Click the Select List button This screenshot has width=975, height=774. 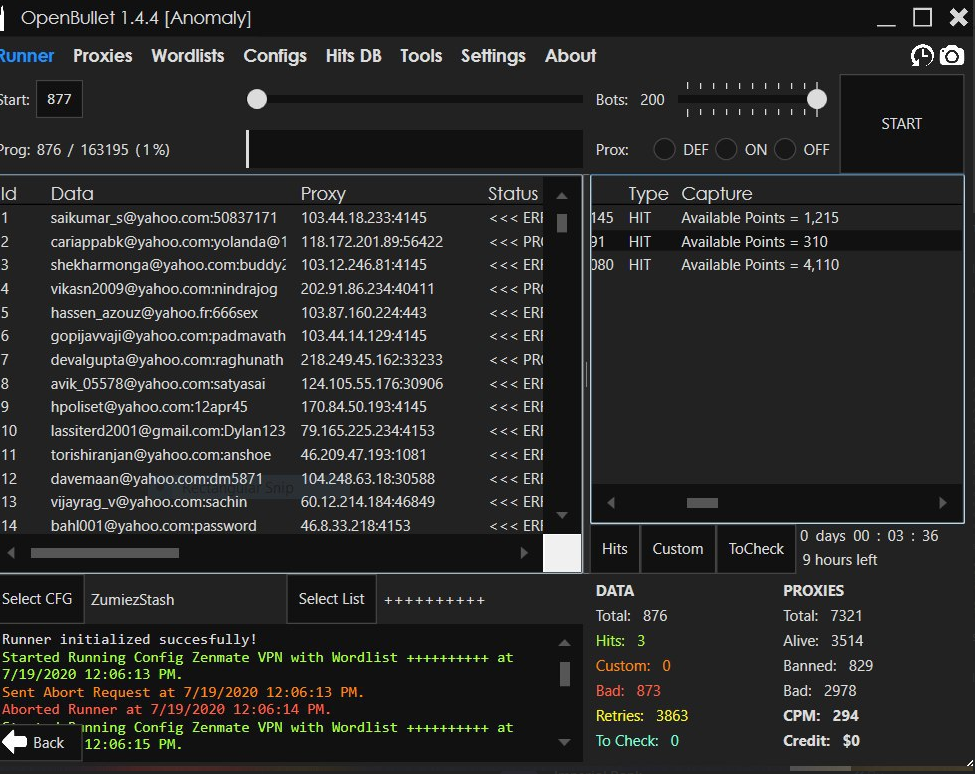click(331, 599)
